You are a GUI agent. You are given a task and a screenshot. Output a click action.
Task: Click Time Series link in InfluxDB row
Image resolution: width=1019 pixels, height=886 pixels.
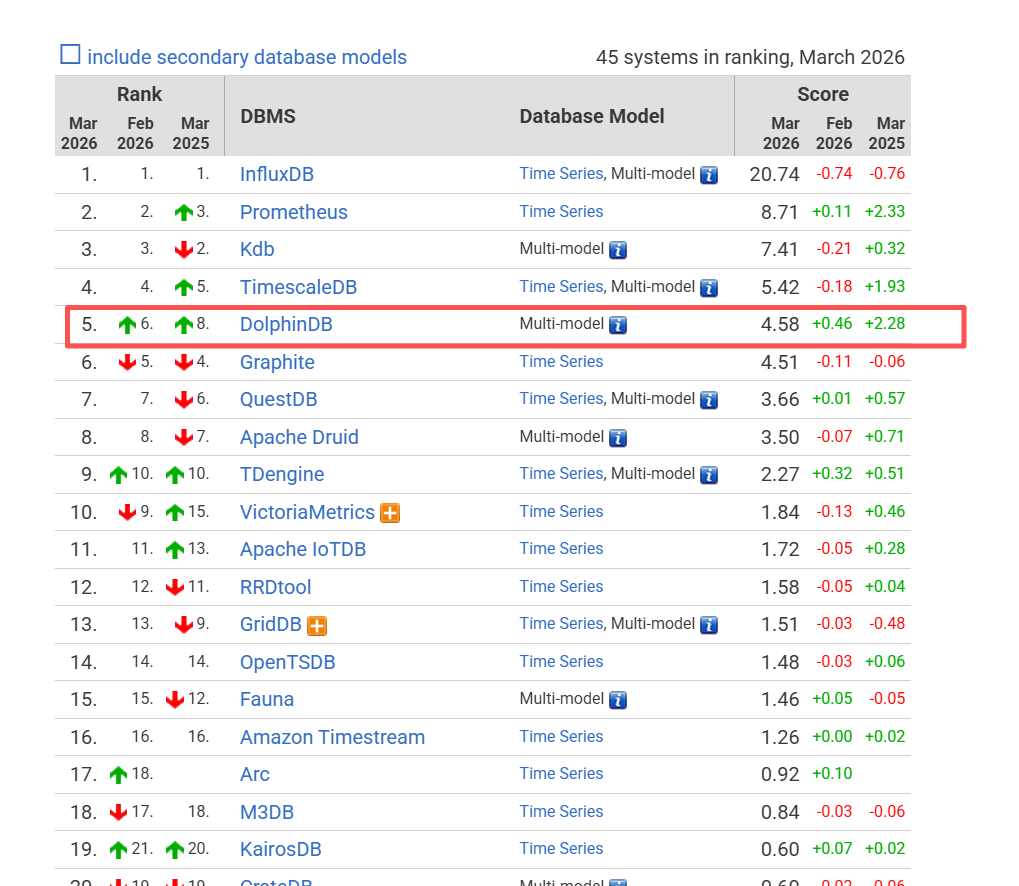pyautogui.click(x=561, y=174)
